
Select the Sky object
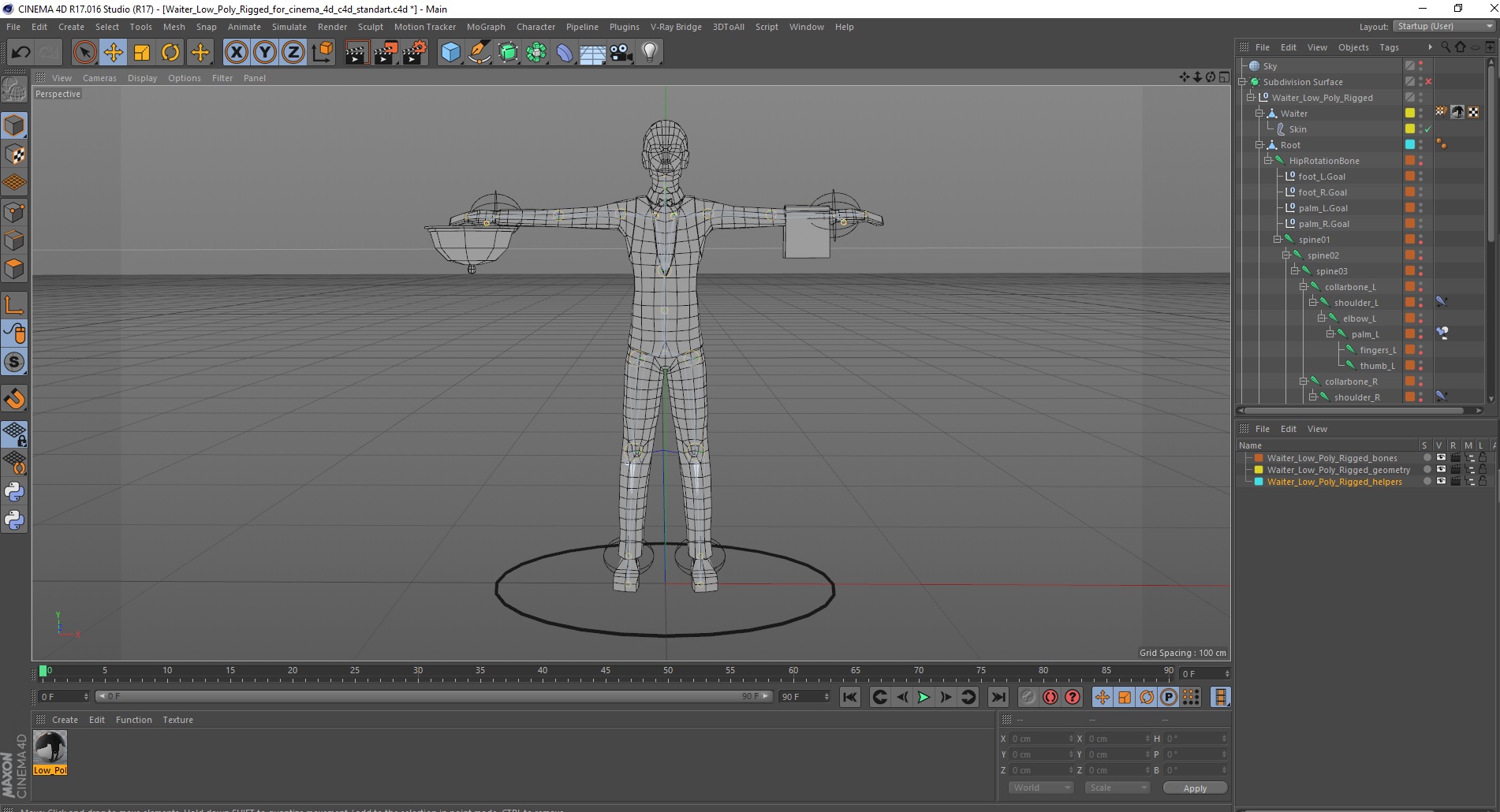click(1270, 66)
